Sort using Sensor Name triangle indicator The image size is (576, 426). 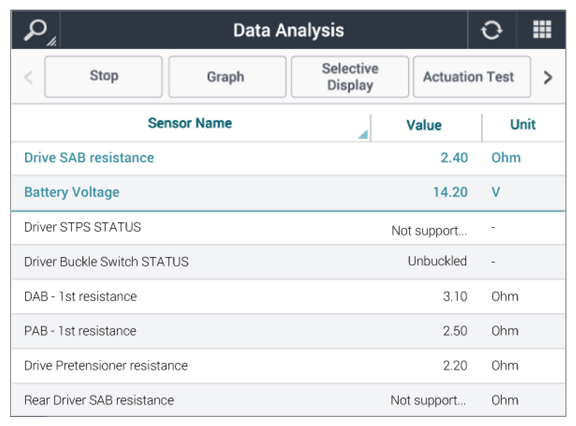363,134
